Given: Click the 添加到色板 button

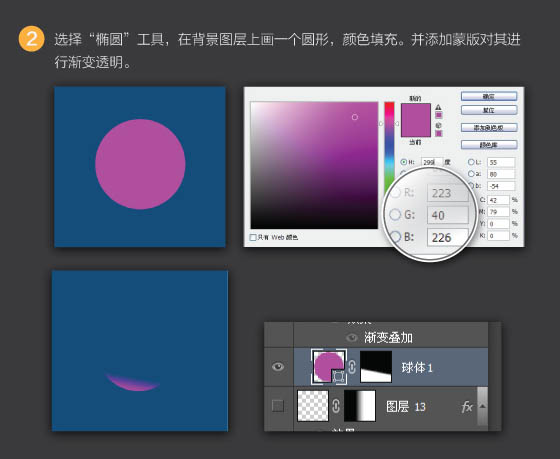Looking at the screenshot, I should pyautogui.click(x=489, y=128).
